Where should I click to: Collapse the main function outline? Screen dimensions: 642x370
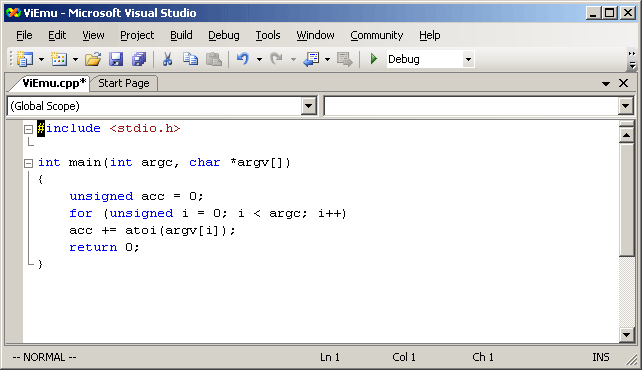pos(28,163)
